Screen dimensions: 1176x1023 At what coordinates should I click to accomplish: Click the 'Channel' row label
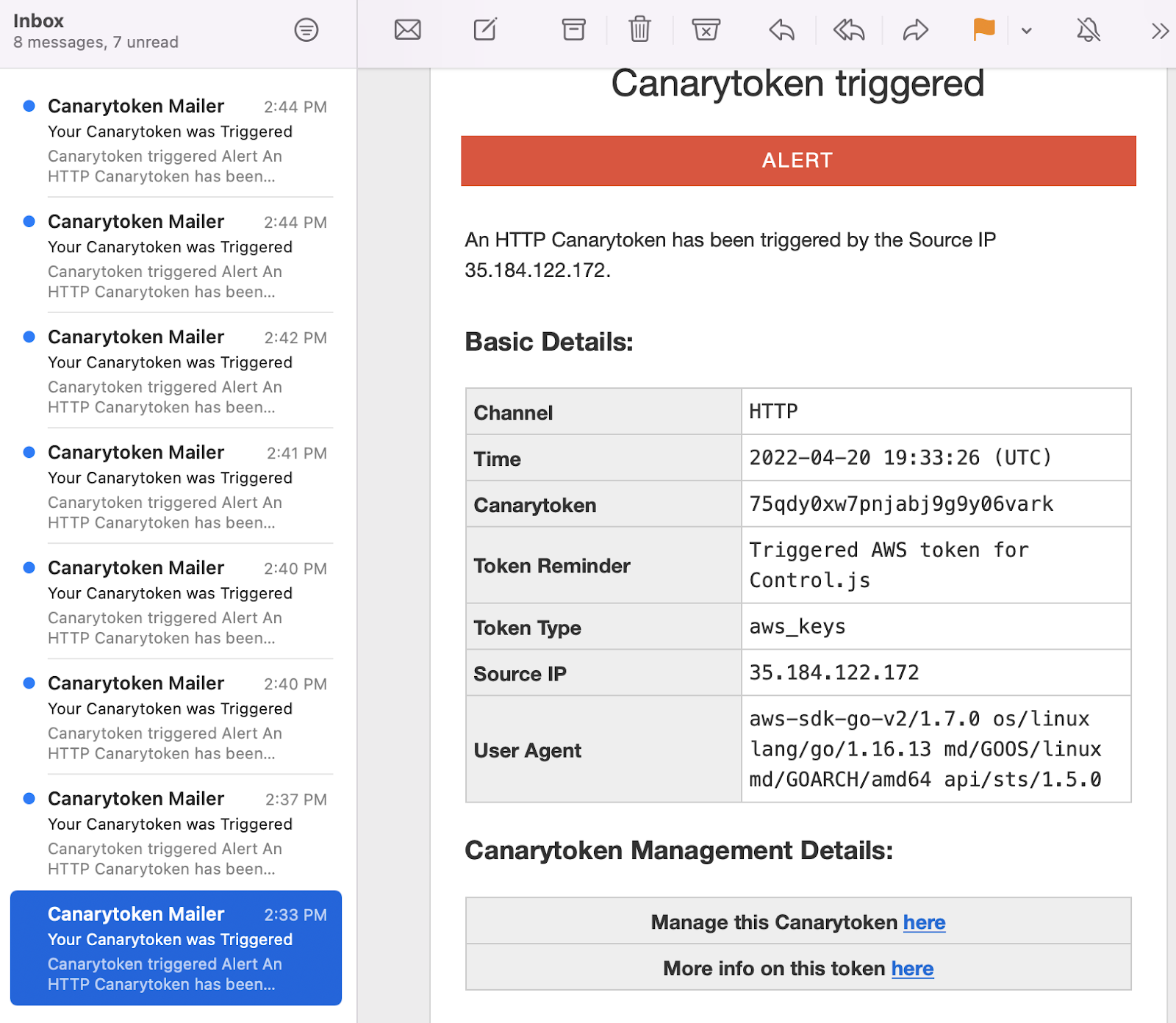tap(513, 413)
